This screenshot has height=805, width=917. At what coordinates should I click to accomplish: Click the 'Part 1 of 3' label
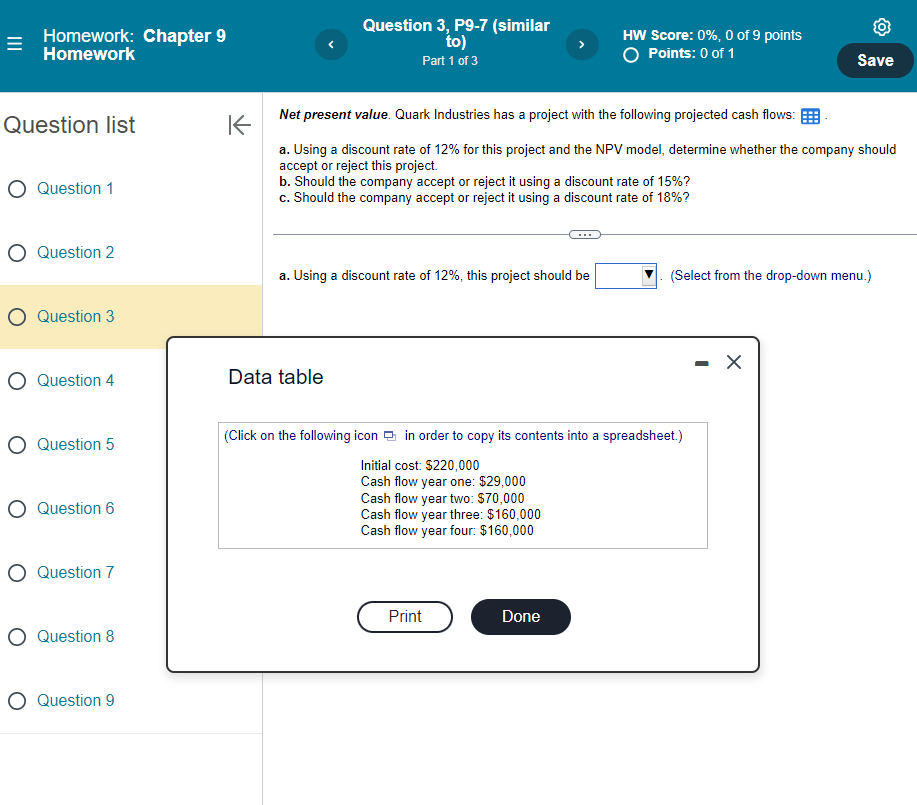pyautogui.click(x=450, y=61)
